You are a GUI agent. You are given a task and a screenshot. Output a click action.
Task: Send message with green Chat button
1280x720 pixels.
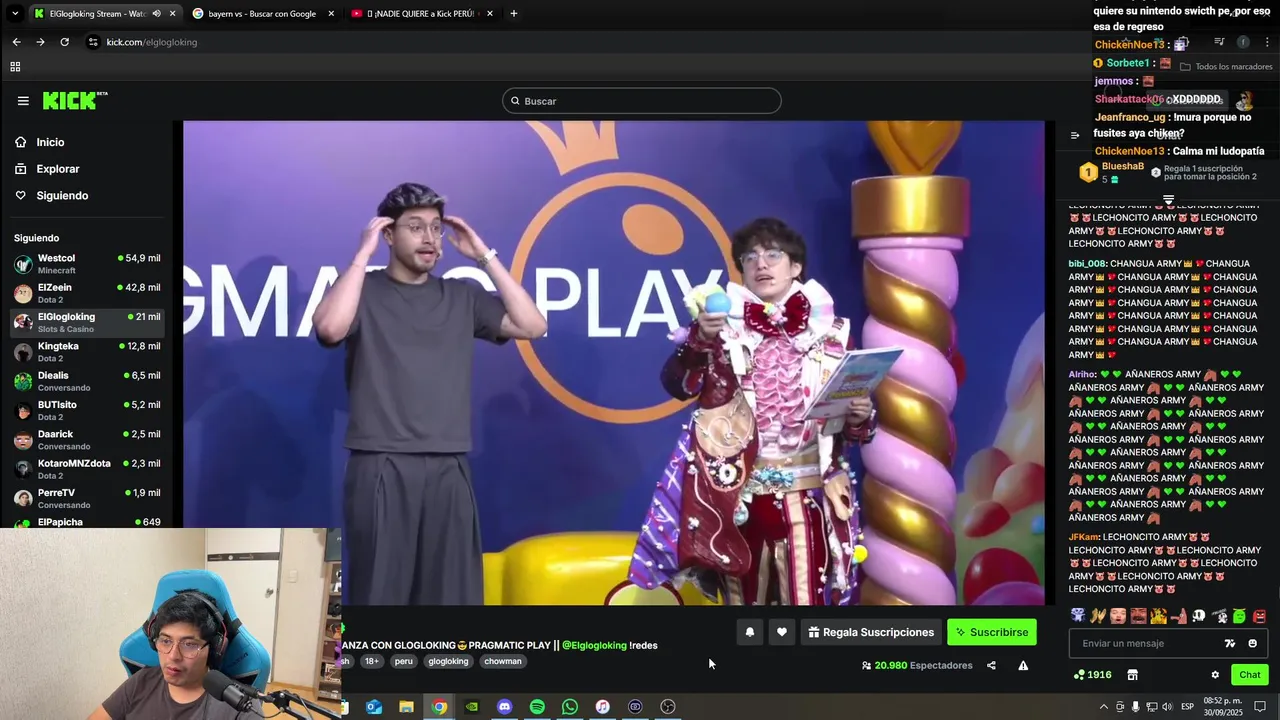(x=1250, y=675)
